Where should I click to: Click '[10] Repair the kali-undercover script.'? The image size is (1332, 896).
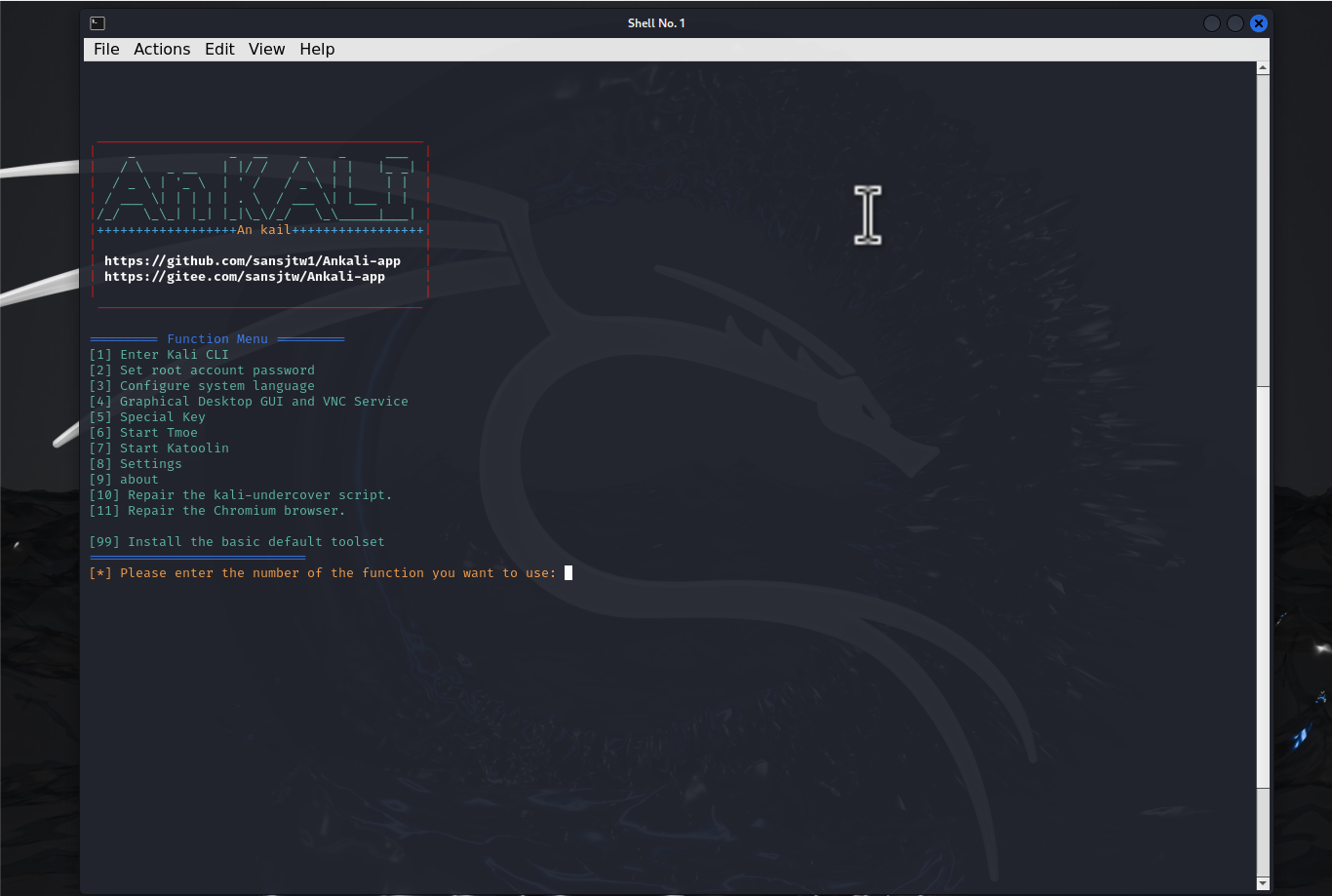click(x=241, y=495)
